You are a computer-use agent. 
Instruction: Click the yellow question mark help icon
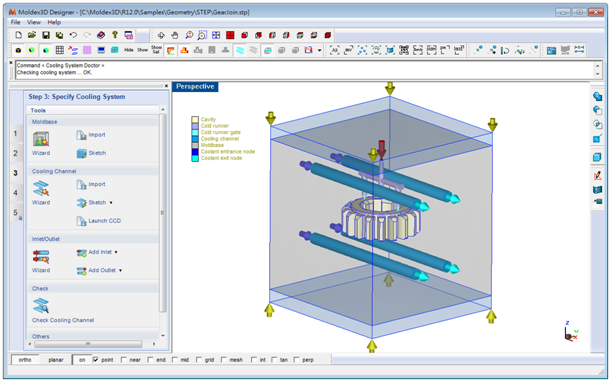[115, 35]
